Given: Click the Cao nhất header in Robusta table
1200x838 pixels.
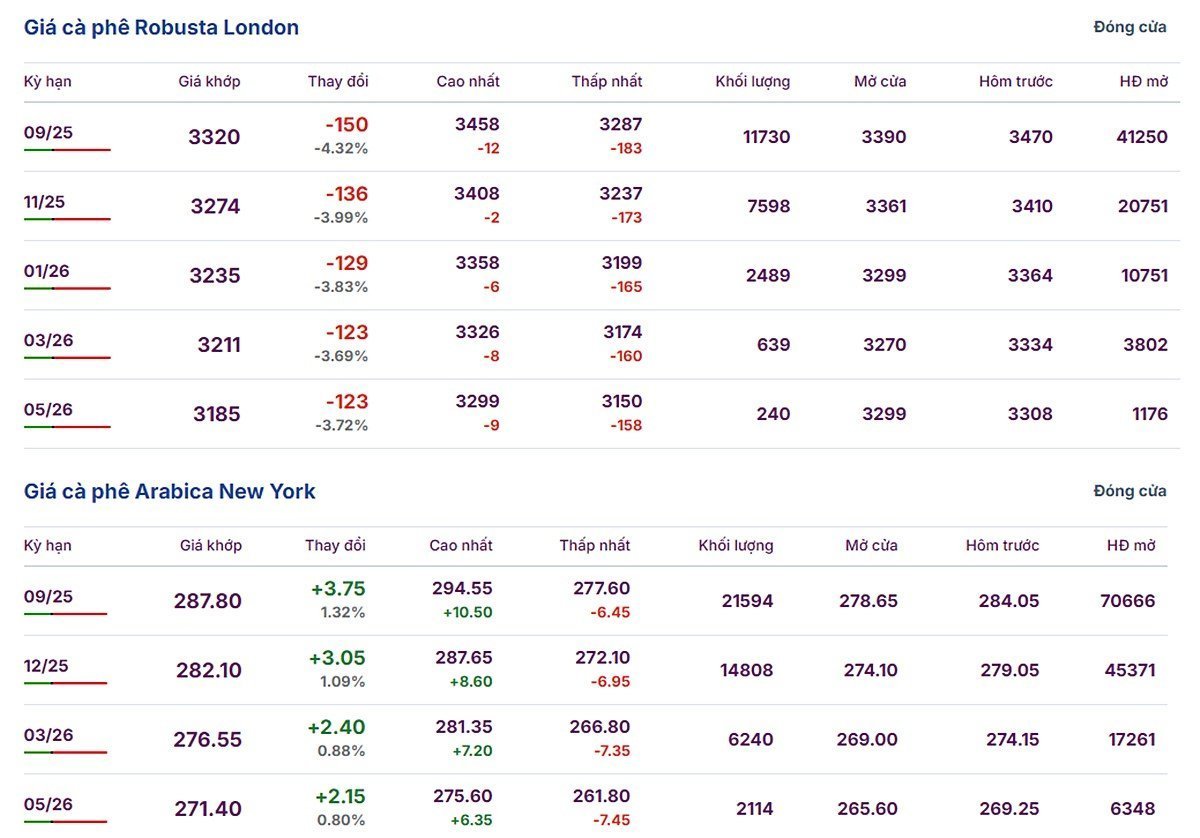Looking at the screenshot, I should click(468, 82).
